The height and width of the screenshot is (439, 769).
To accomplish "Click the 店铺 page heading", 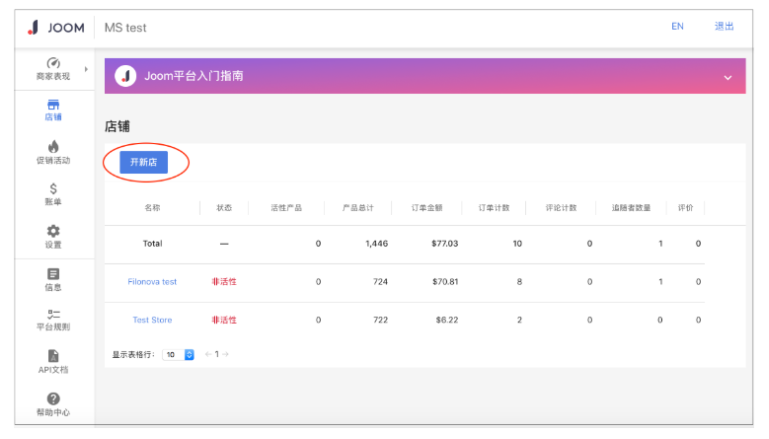I will coord(117,127).
